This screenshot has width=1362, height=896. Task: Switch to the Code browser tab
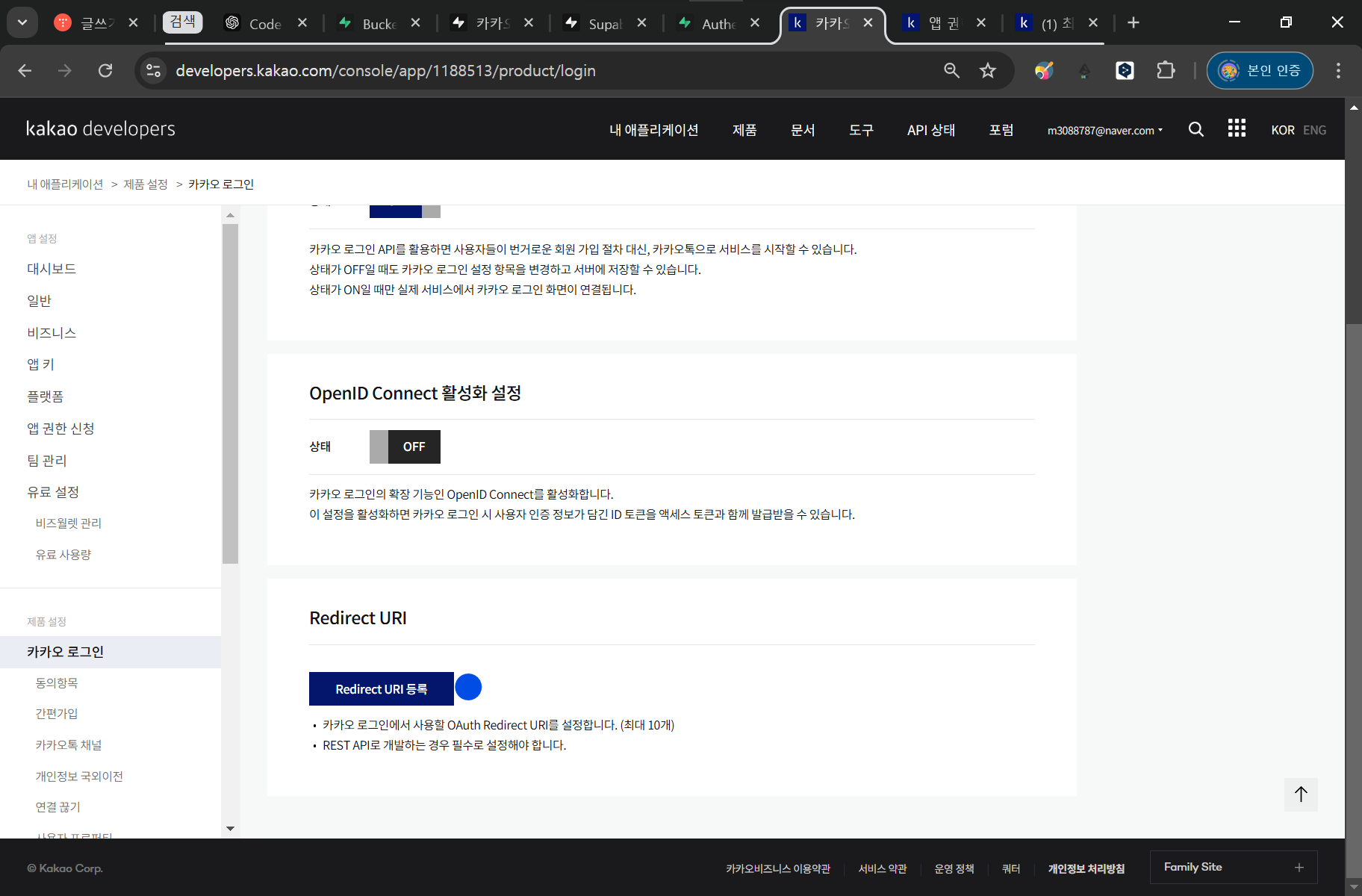(x=265, y=23)
